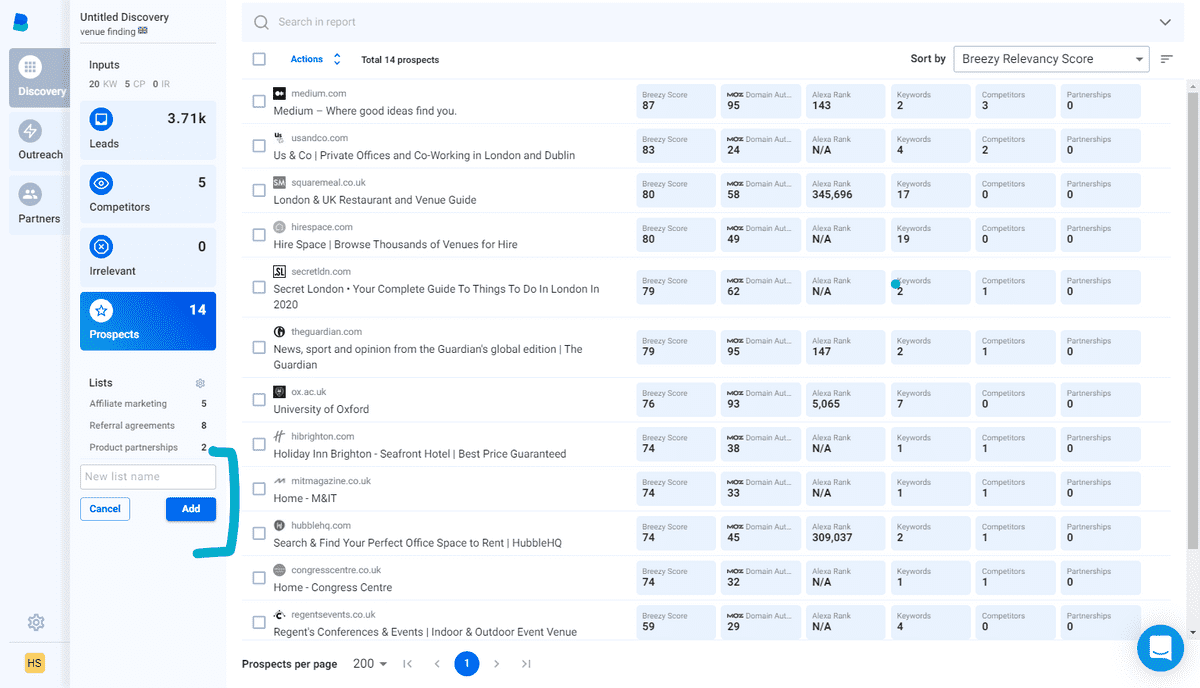Click the medium.com favicon
The width and height of the screenshot is (1200, 688).
pyautogui.click(x=280, y=94)
